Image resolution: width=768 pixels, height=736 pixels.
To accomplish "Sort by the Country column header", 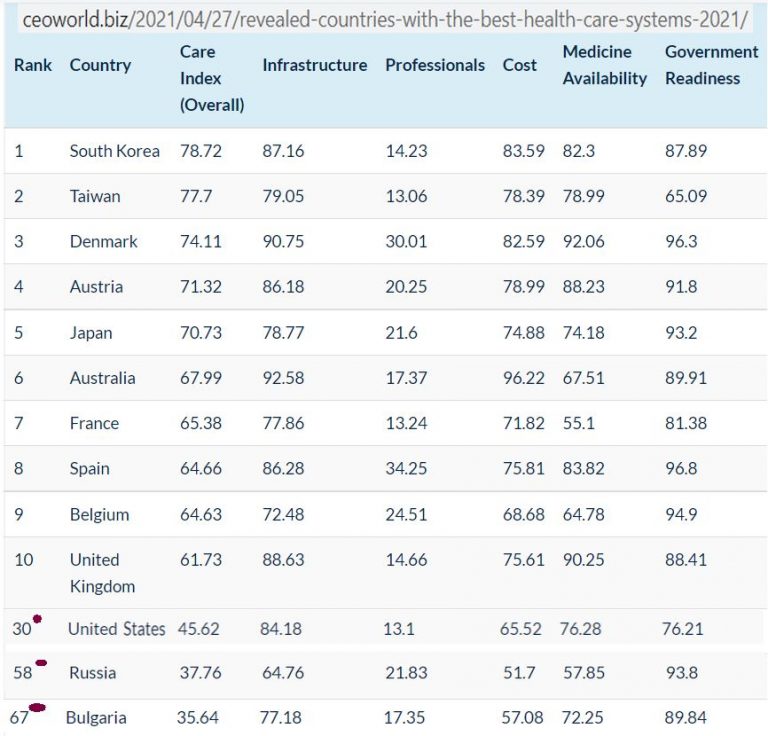I will [100, 65].
